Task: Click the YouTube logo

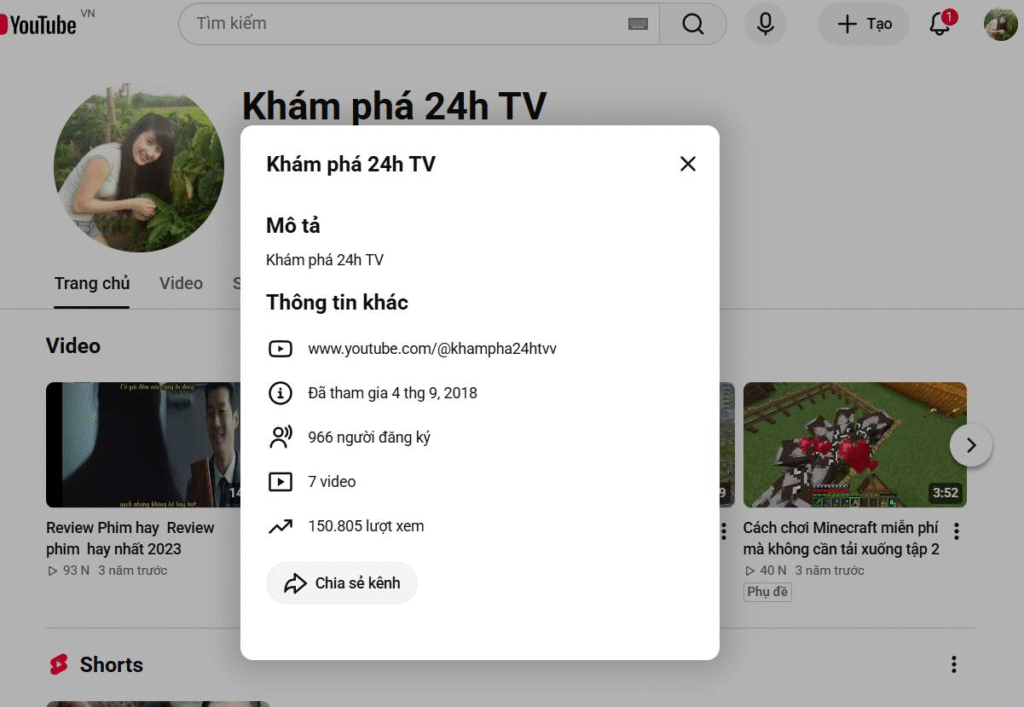Action: pos(38,24)
